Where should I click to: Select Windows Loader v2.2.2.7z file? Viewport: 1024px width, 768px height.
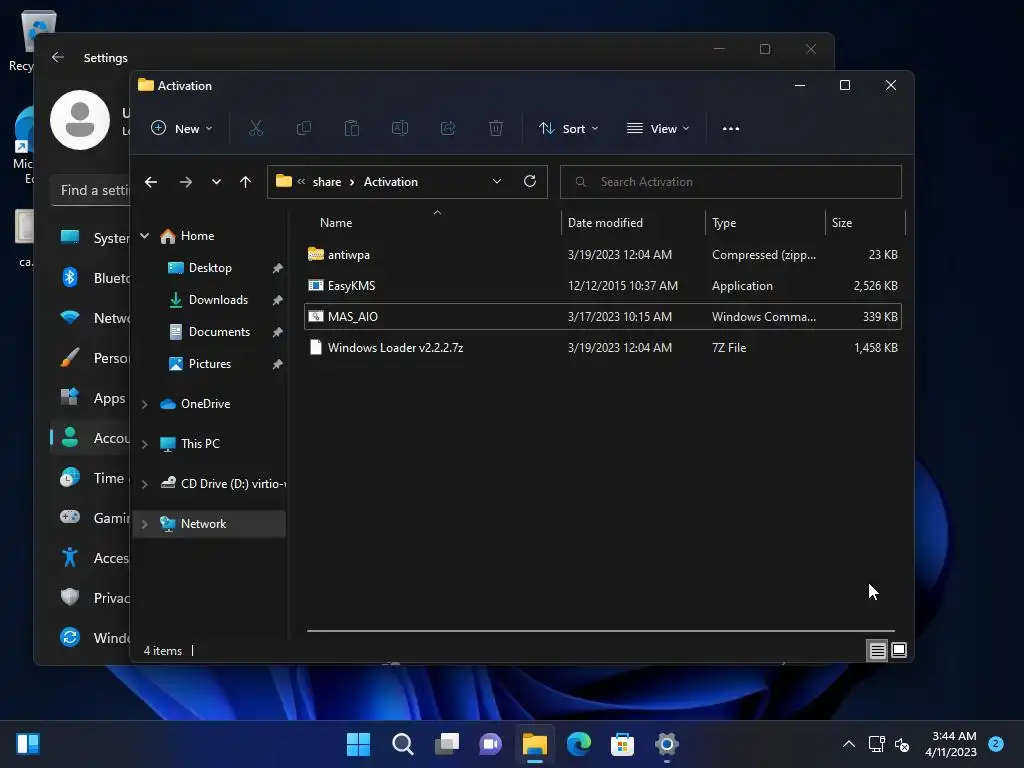tap(603, 347)
